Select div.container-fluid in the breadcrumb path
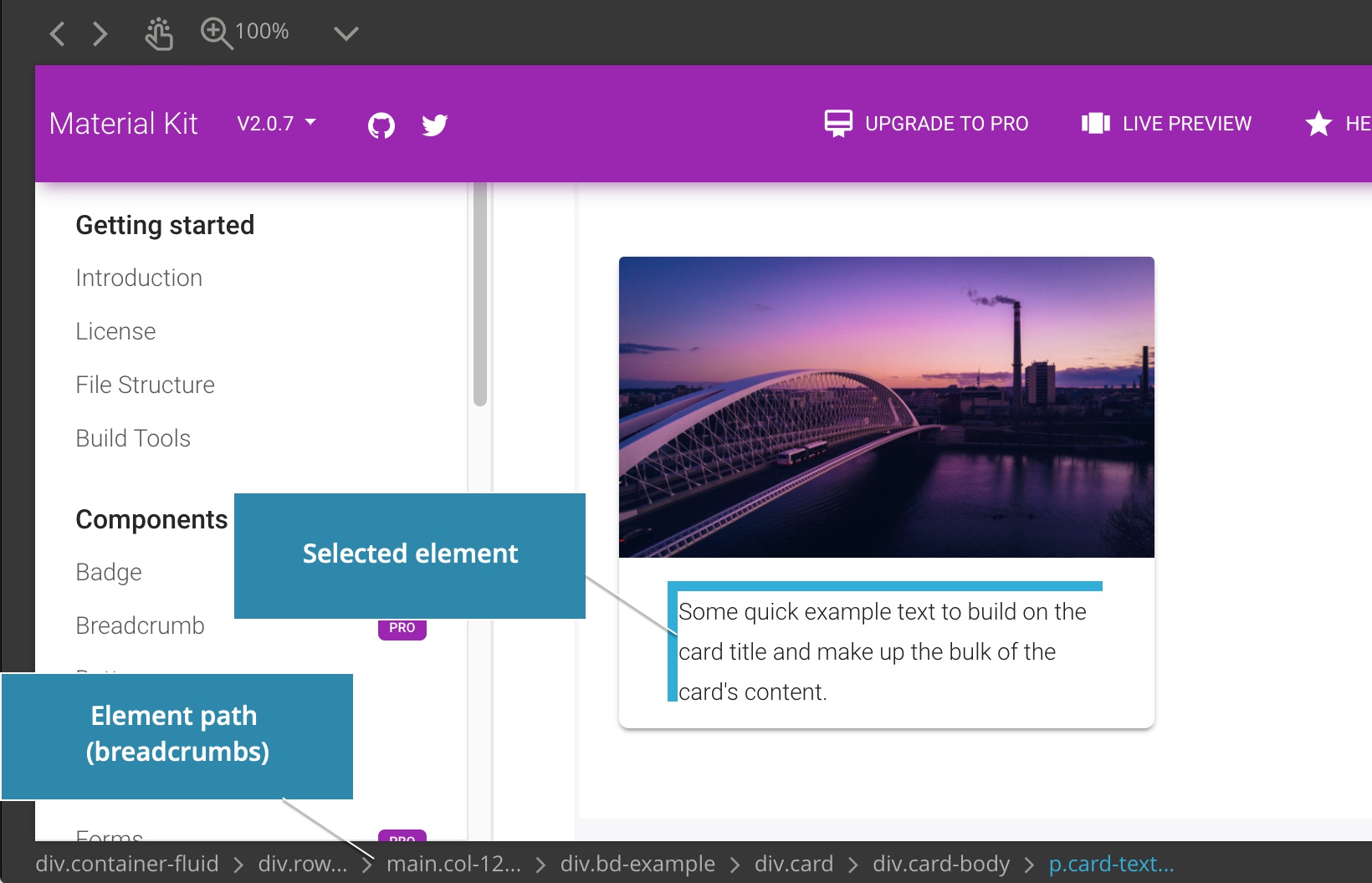 click(126, 864)
